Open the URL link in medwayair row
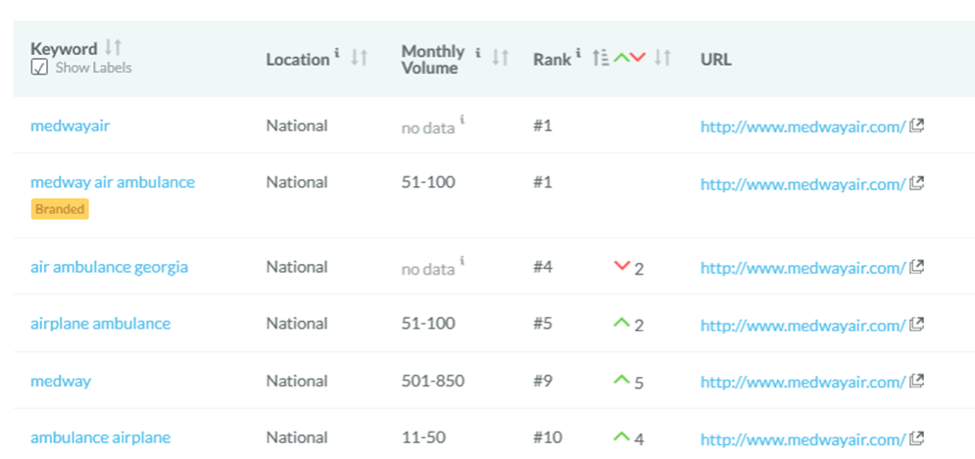The height and width of the screenshot is (459, 975). point(803,127)
